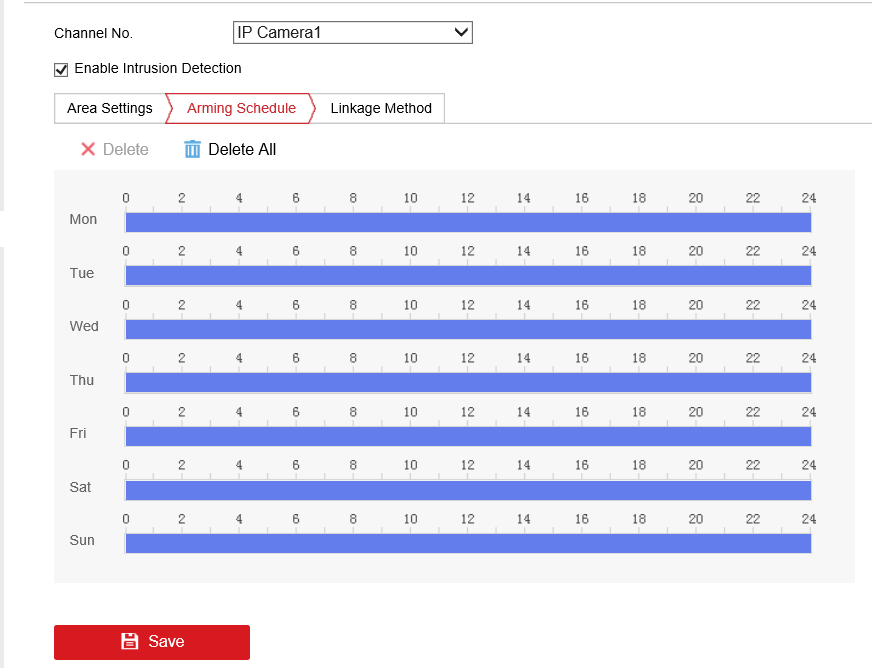Click the Save button
Viewport: 872px width, 668px height.
point(152,642)
